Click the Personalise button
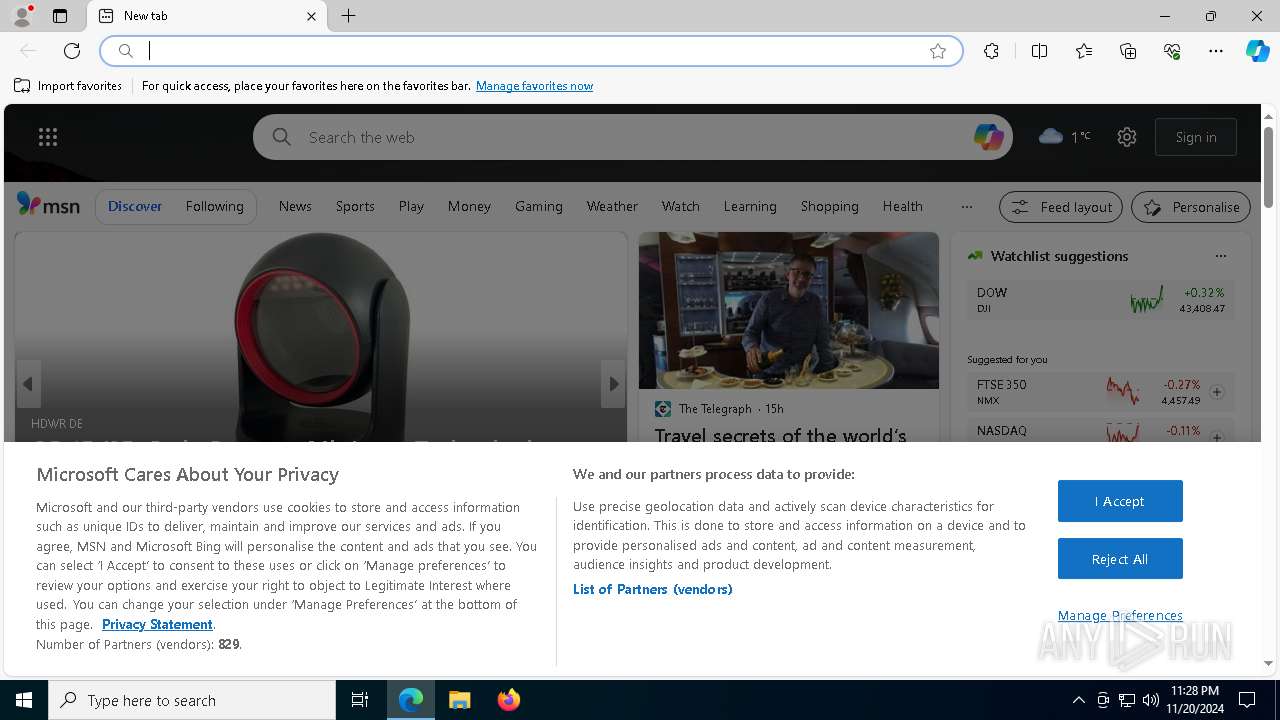This screenshot has height=720, width=1280. pos(1191,207)
